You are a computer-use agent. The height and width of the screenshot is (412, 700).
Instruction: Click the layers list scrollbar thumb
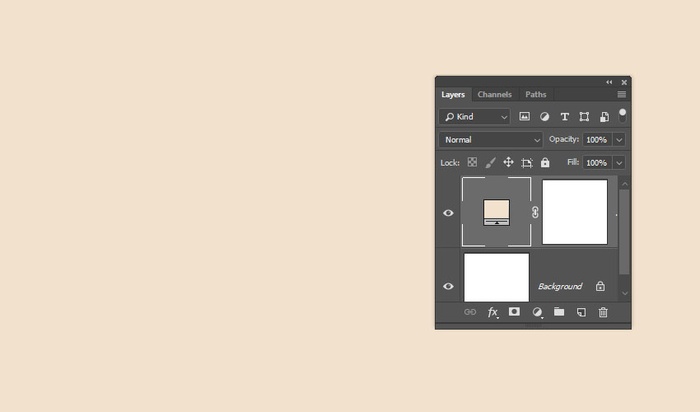625,232
